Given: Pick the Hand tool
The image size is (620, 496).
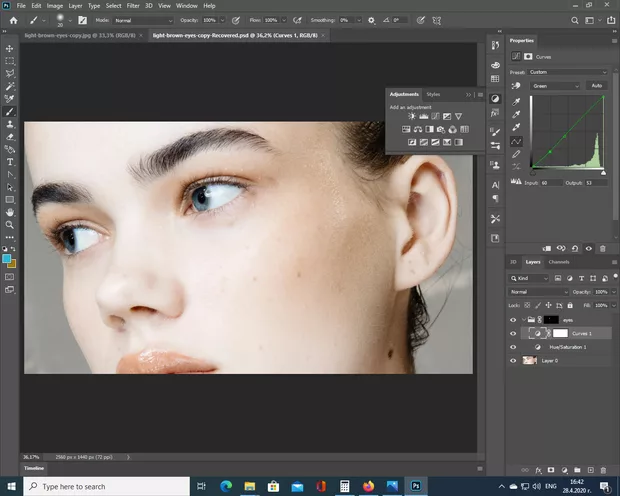Looking at the screenshot, I should (11, 212).
